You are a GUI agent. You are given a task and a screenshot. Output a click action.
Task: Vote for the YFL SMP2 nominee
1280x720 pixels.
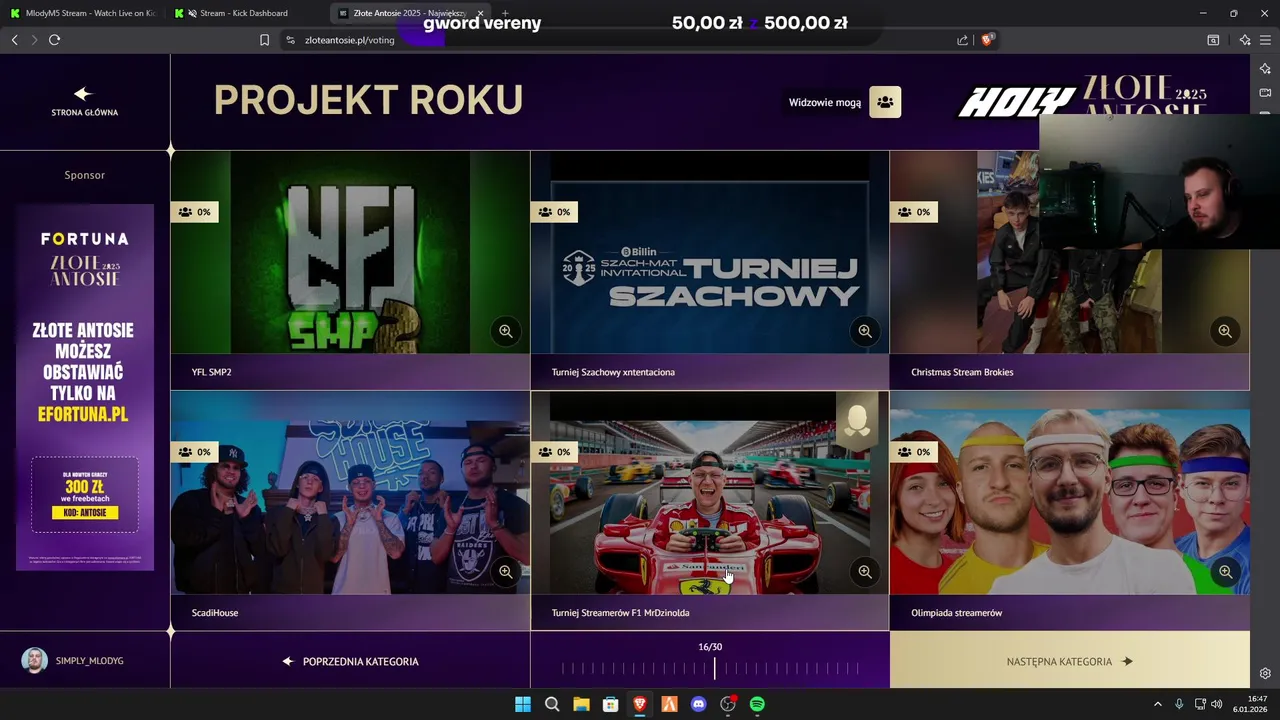pyautogui.click(x=350, y=270)
